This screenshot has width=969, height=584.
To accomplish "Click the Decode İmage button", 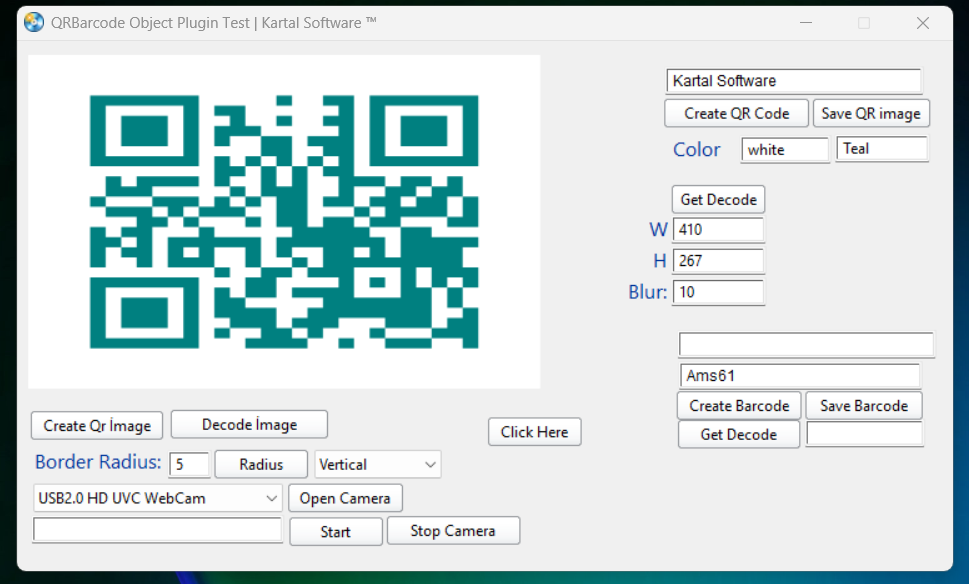I will (249, 425).
